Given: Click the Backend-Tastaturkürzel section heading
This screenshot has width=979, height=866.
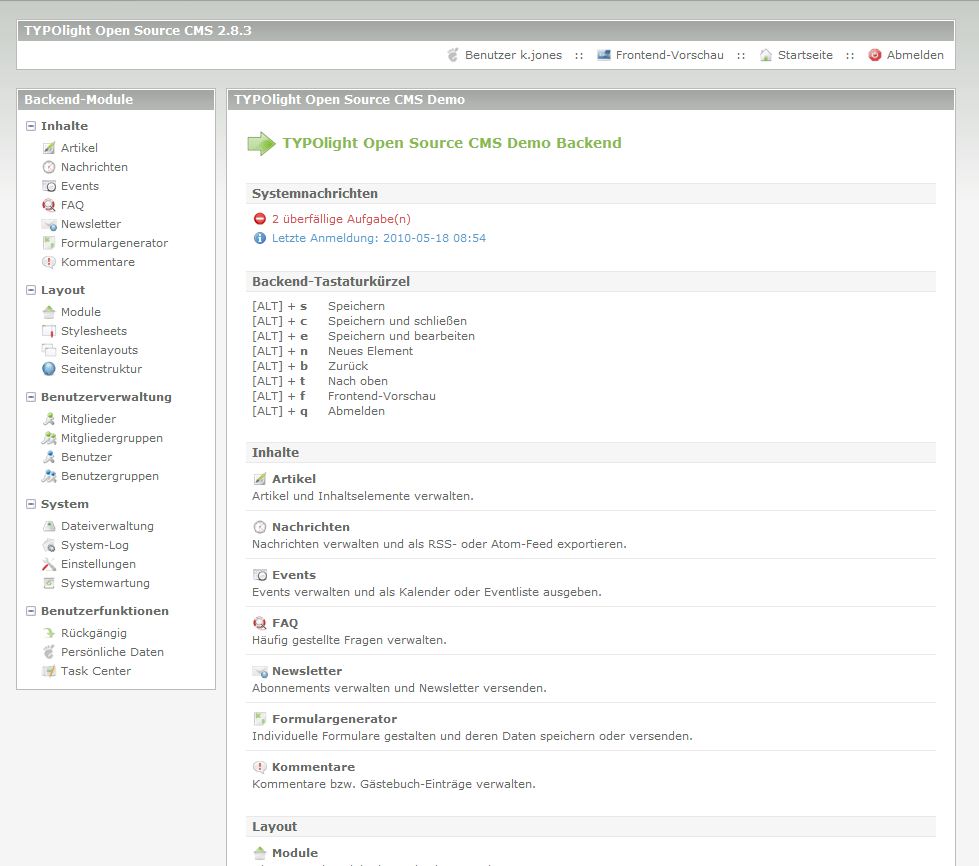Looking at the screenshot, I should point(331,282).
